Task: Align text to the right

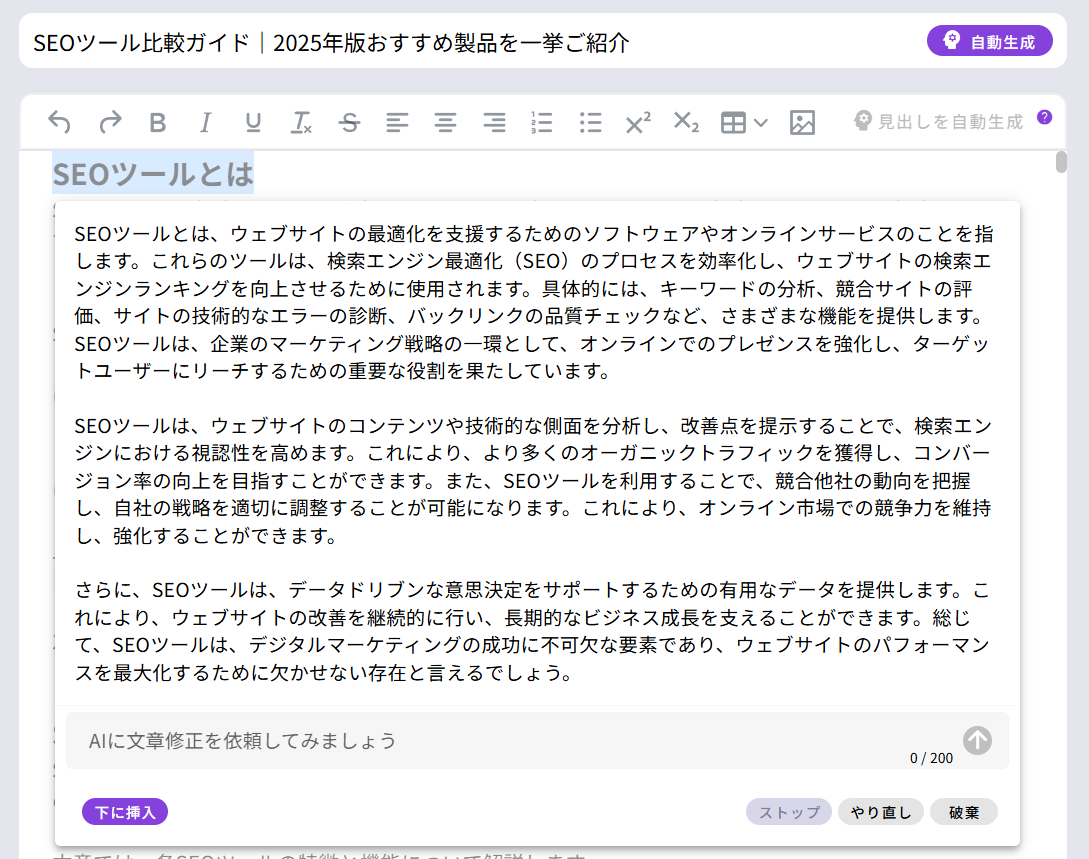Action: pos(494,122)
